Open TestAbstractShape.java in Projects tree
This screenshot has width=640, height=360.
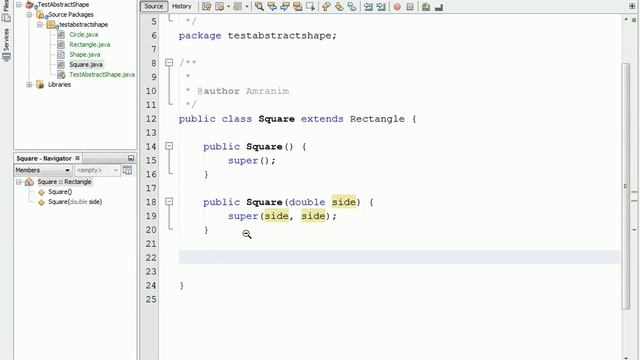[102, 75]
